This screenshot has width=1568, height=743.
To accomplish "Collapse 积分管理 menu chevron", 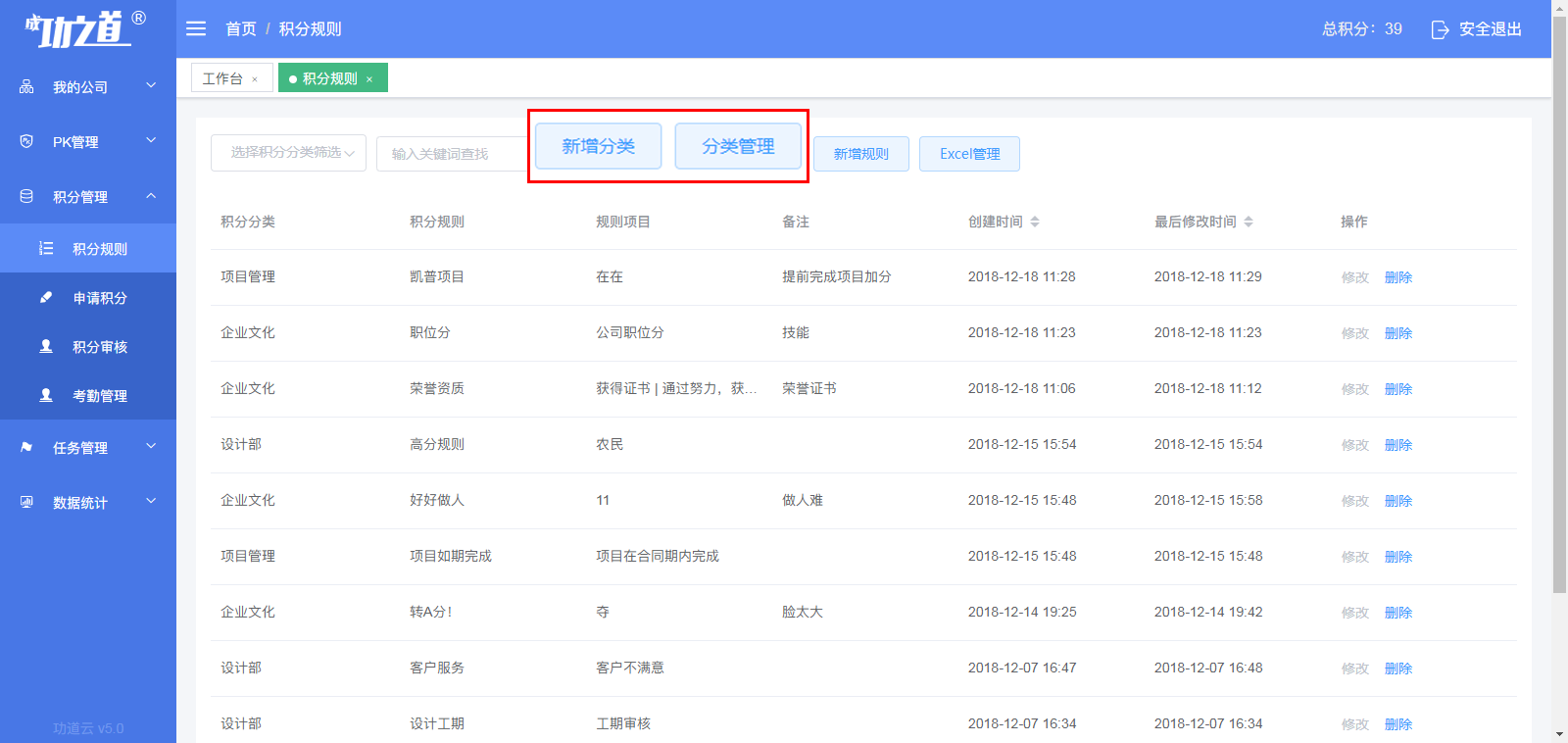I will [151, 195].
